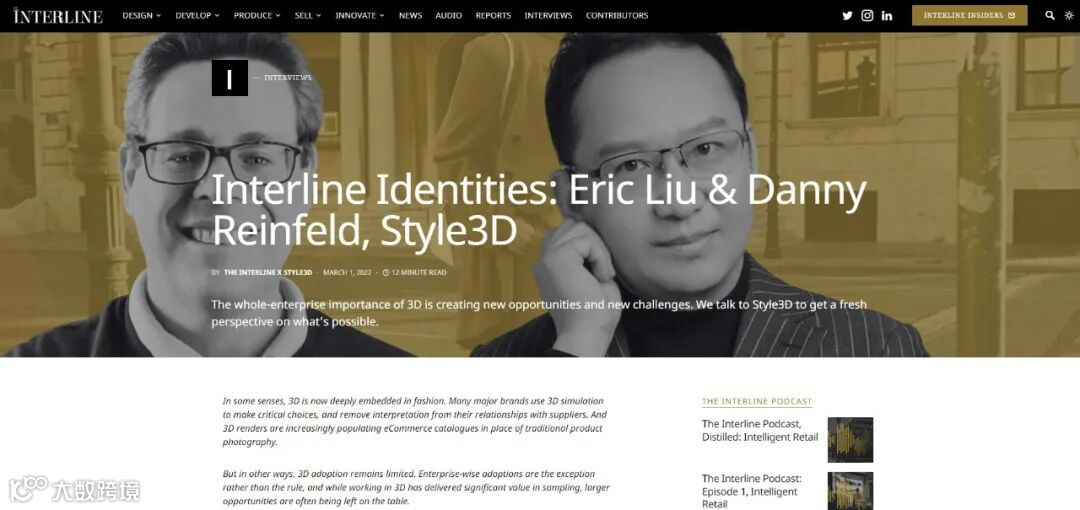Screen dimensions: 1080x510
Task: Click the Interline Insiders button
Action: point(969,15)
